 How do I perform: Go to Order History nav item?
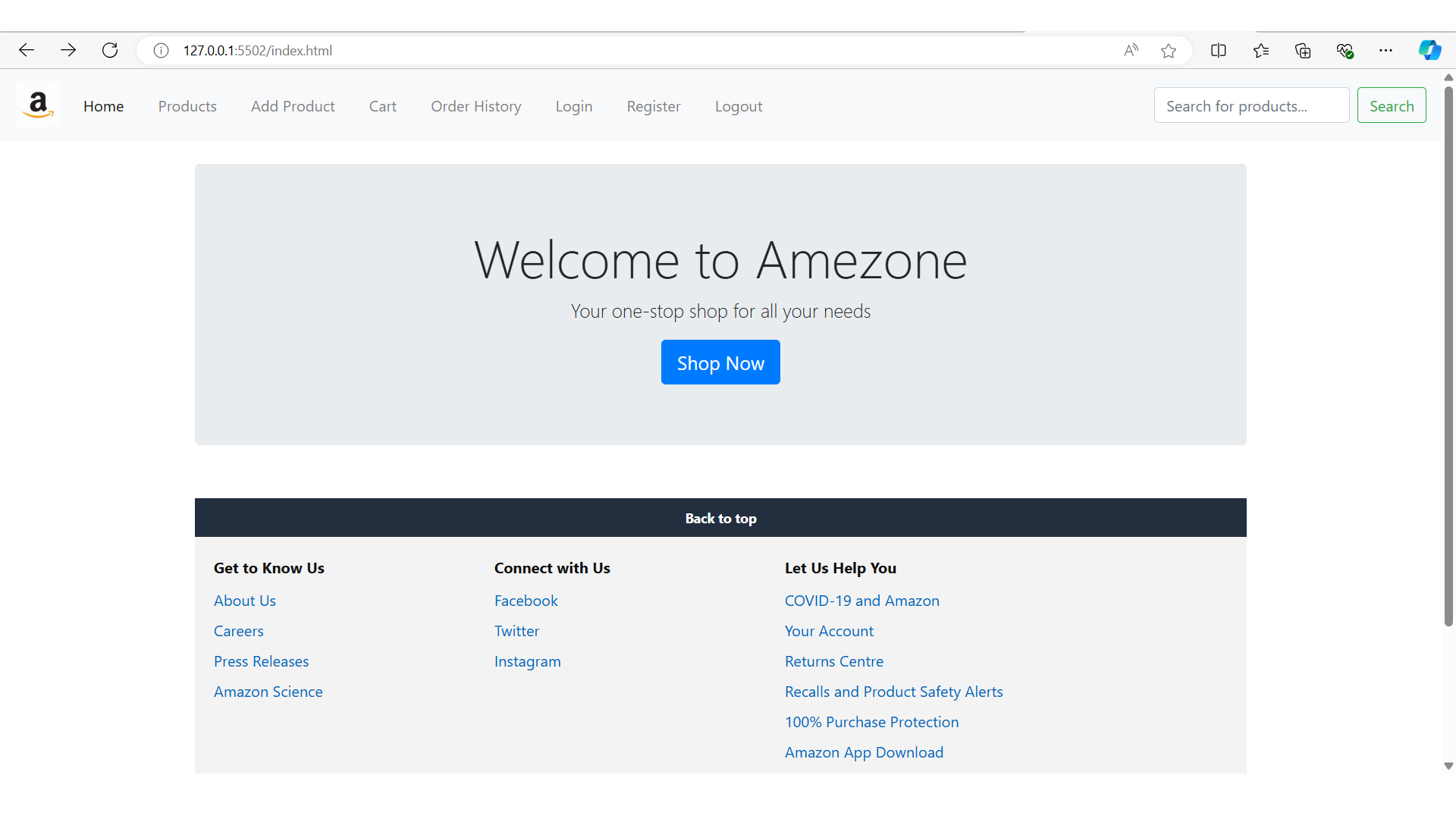click(x=476, y=106)
